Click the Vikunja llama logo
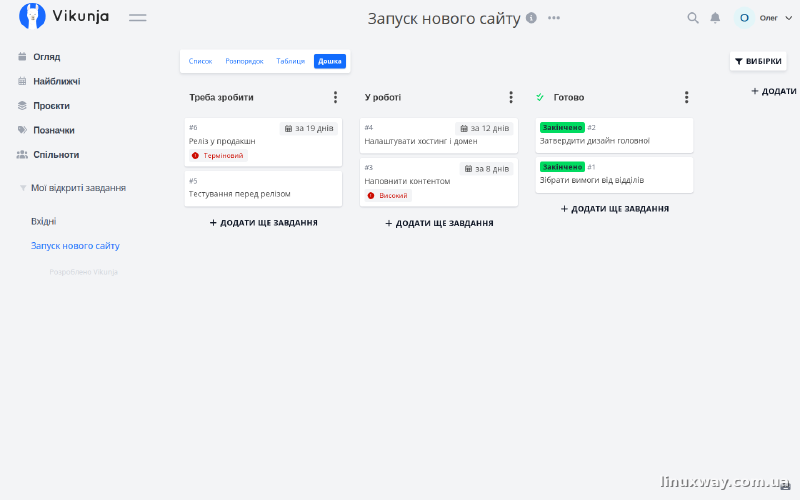The image size is (800, 500). (x=32, y=16)
